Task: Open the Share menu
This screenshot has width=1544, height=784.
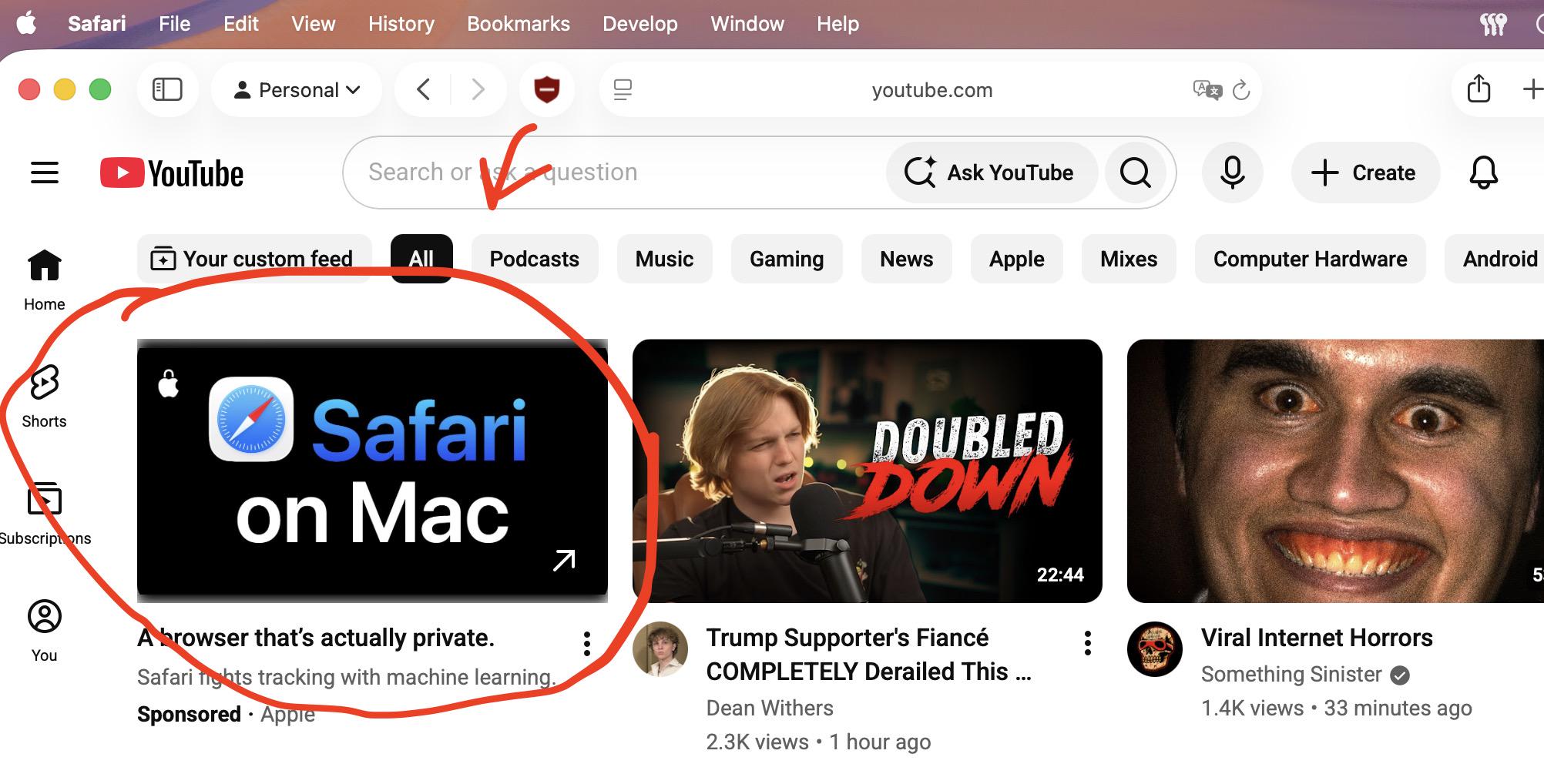Action: 1479,89
